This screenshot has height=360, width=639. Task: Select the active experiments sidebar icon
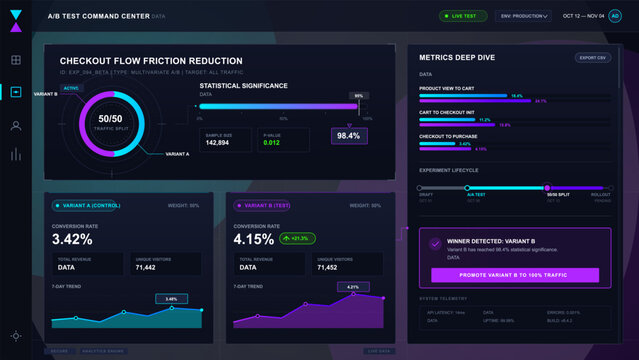tap(16, 92)
